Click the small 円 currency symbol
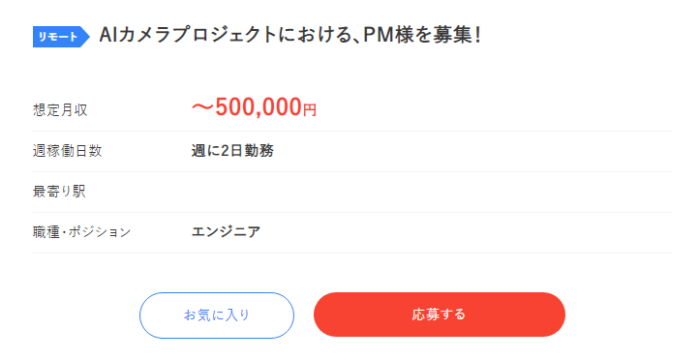This screenshot has width=700, height=360. [x=310, y=110]
